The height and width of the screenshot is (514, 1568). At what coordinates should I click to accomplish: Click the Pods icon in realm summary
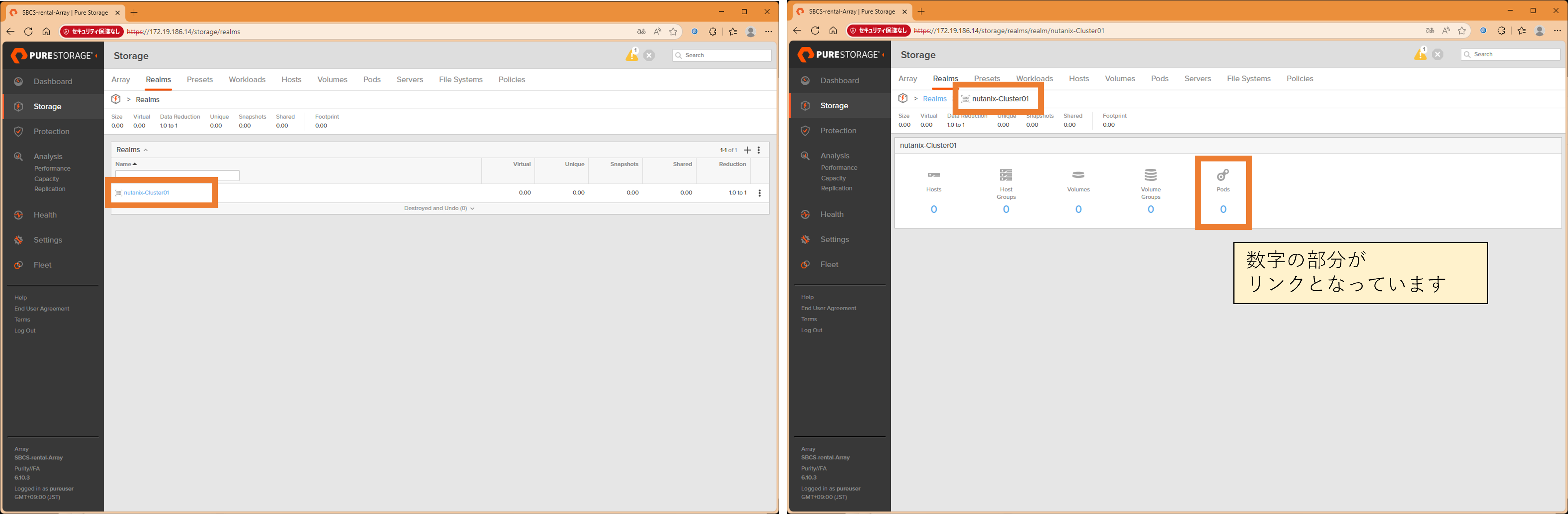1222,175
